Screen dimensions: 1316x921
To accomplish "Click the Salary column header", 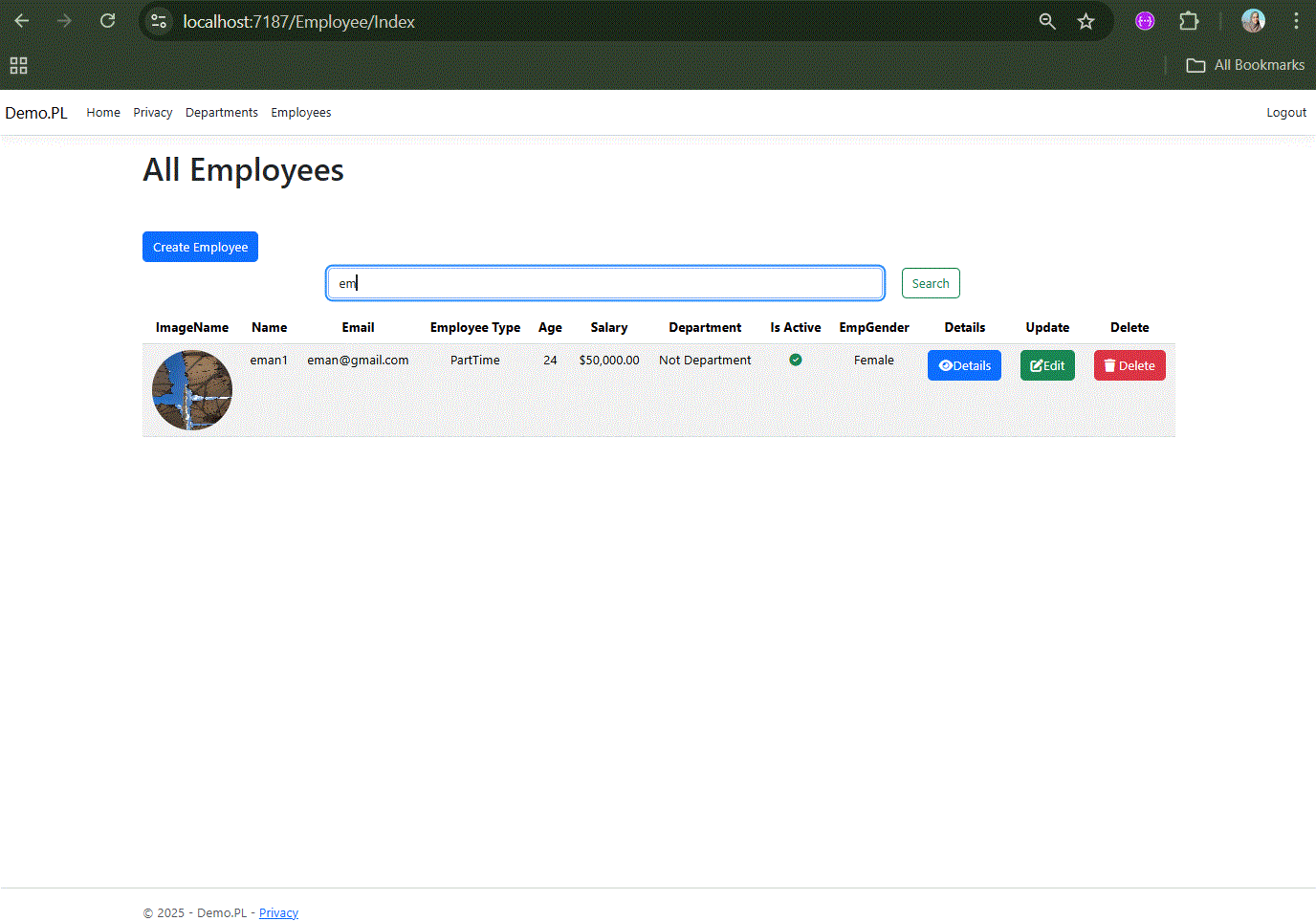I will (609, 327).
